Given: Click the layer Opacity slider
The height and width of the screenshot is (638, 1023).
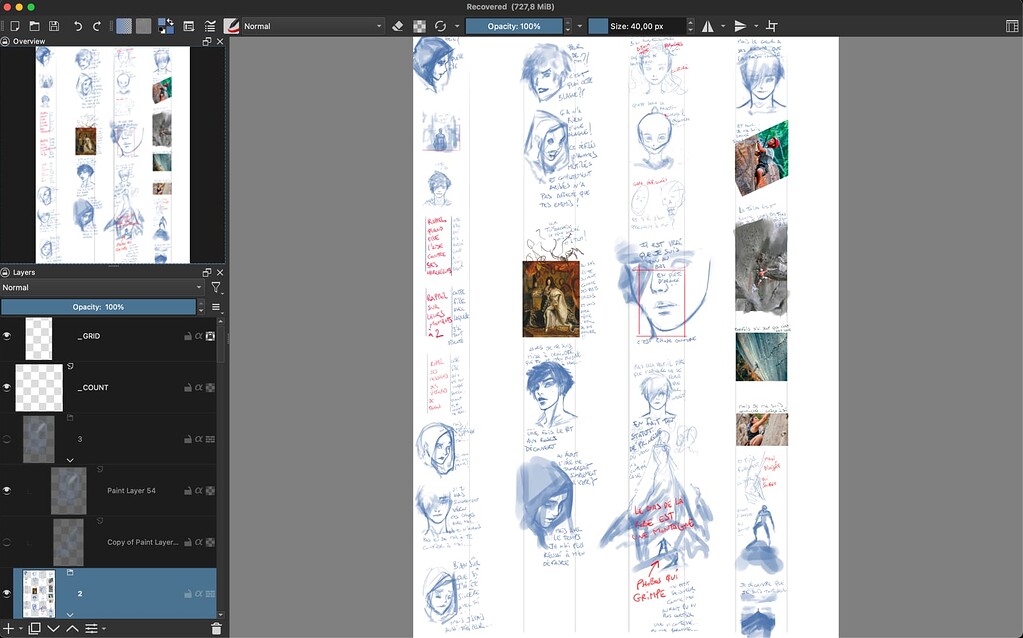Looking at the screenshot, I should tap(98, 307).
